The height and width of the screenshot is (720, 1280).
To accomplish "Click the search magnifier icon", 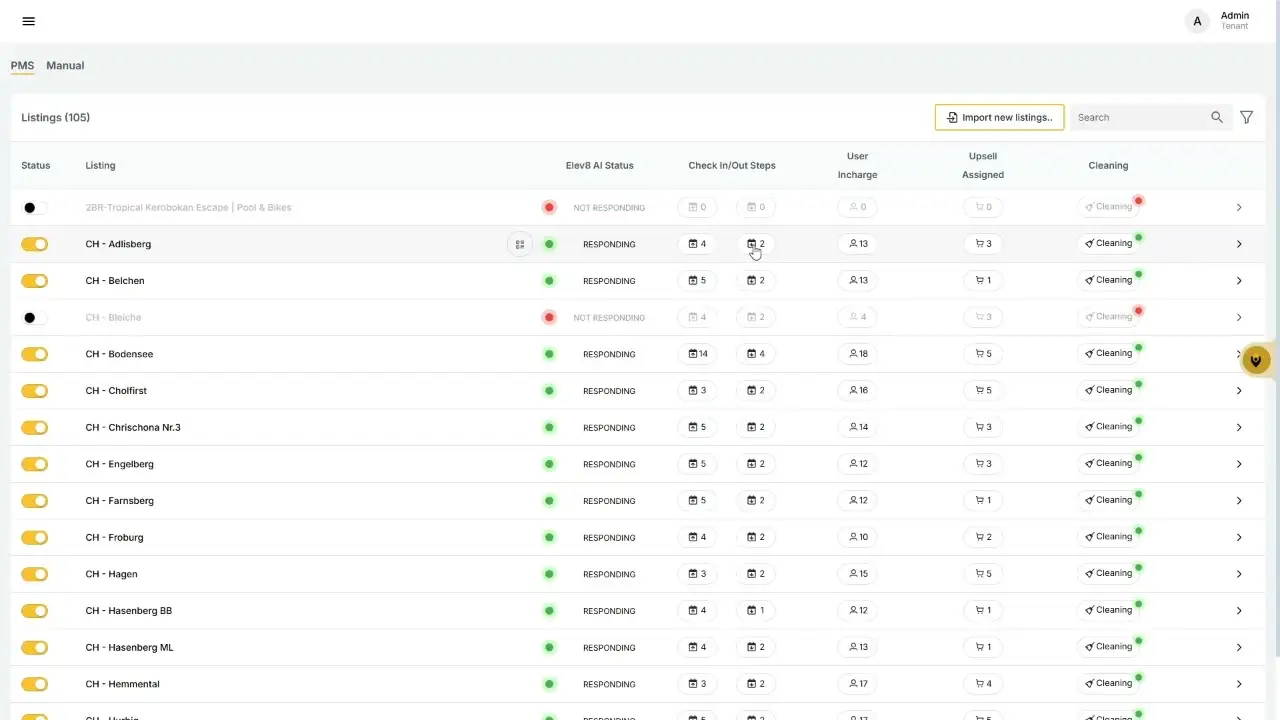I will (1217, 117).
